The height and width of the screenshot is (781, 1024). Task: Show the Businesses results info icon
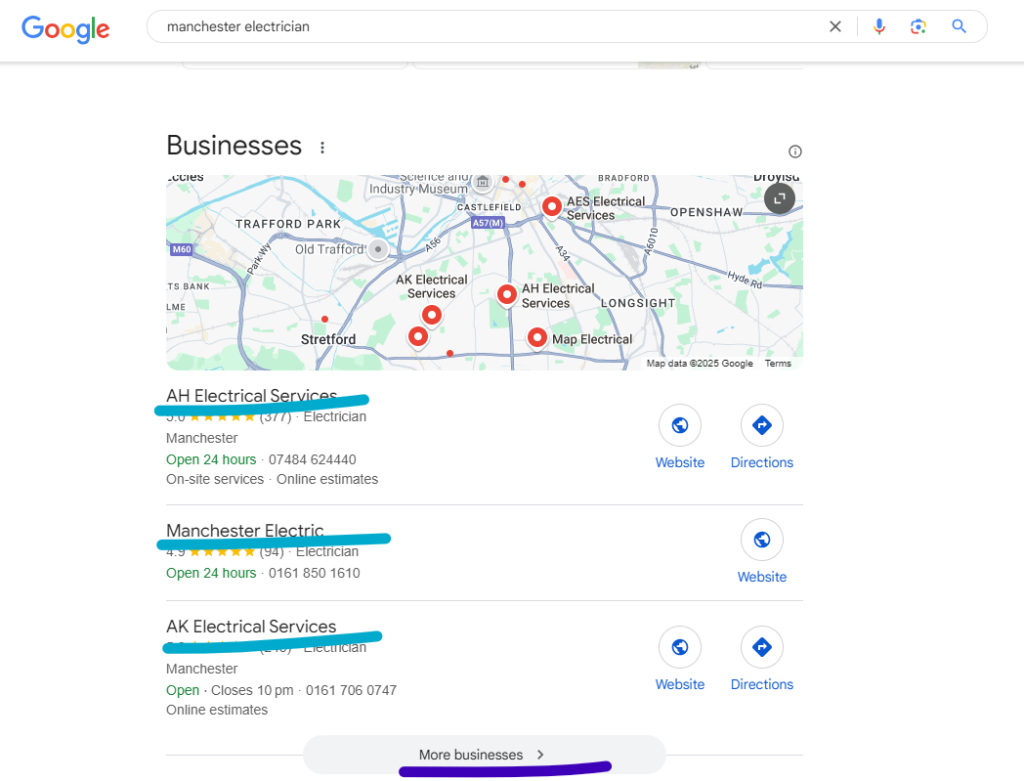795,151
